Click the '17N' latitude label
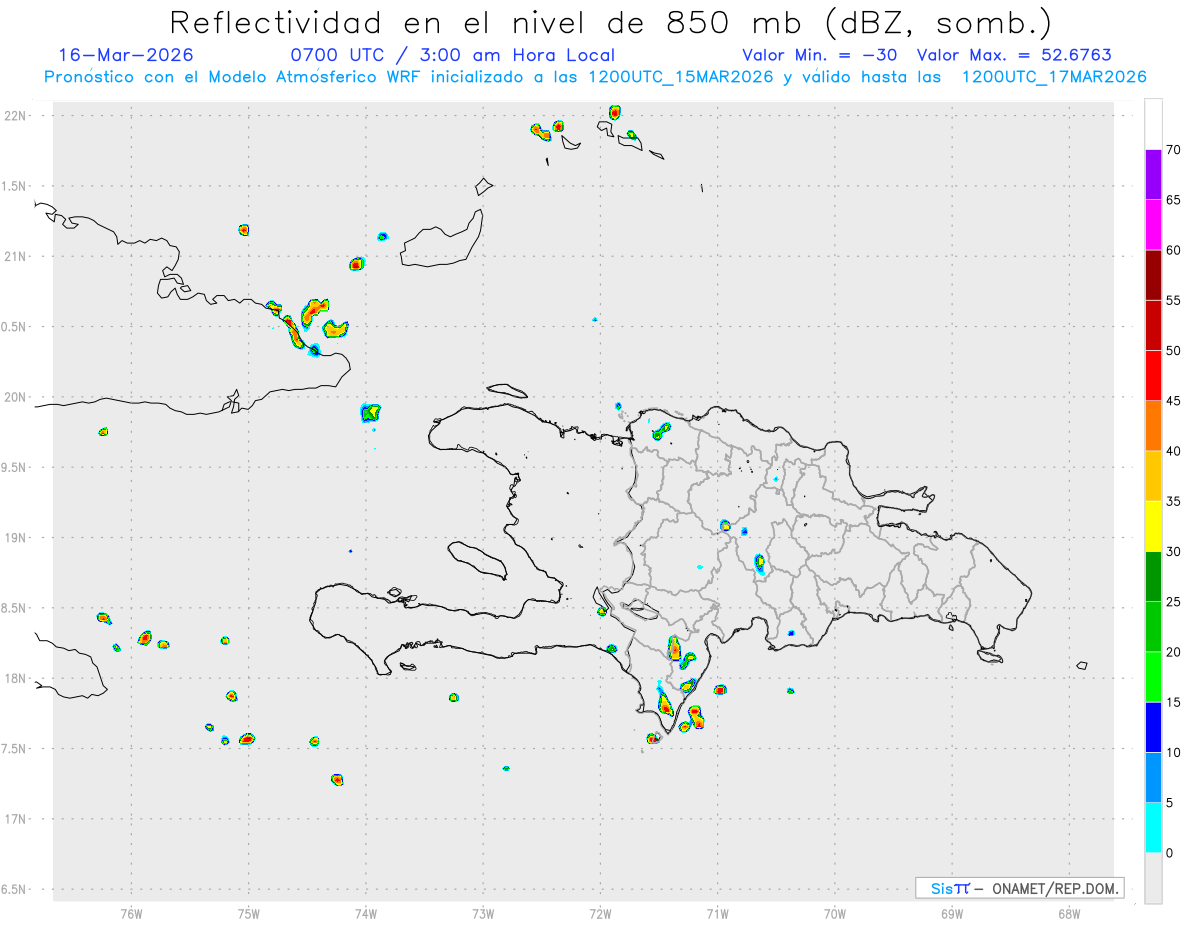The width and height of the screenshot is (1200, 927). pyautogui.click(x=15, y=819)
